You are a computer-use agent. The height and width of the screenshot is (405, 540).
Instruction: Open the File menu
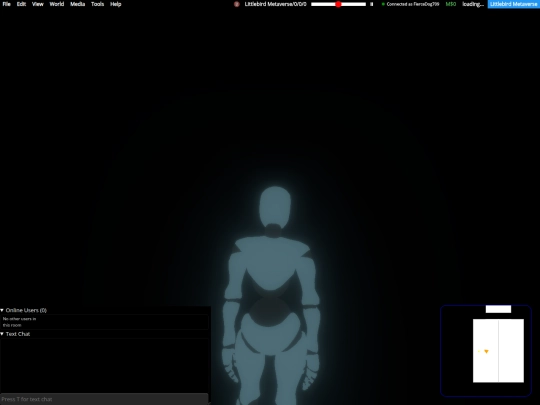point(7,4)
